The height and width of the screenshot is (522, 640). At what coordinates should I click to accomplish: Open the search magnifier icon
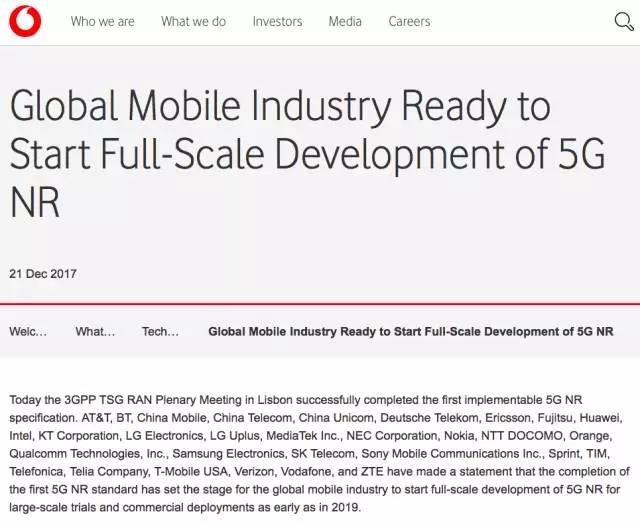pos(624,21)
